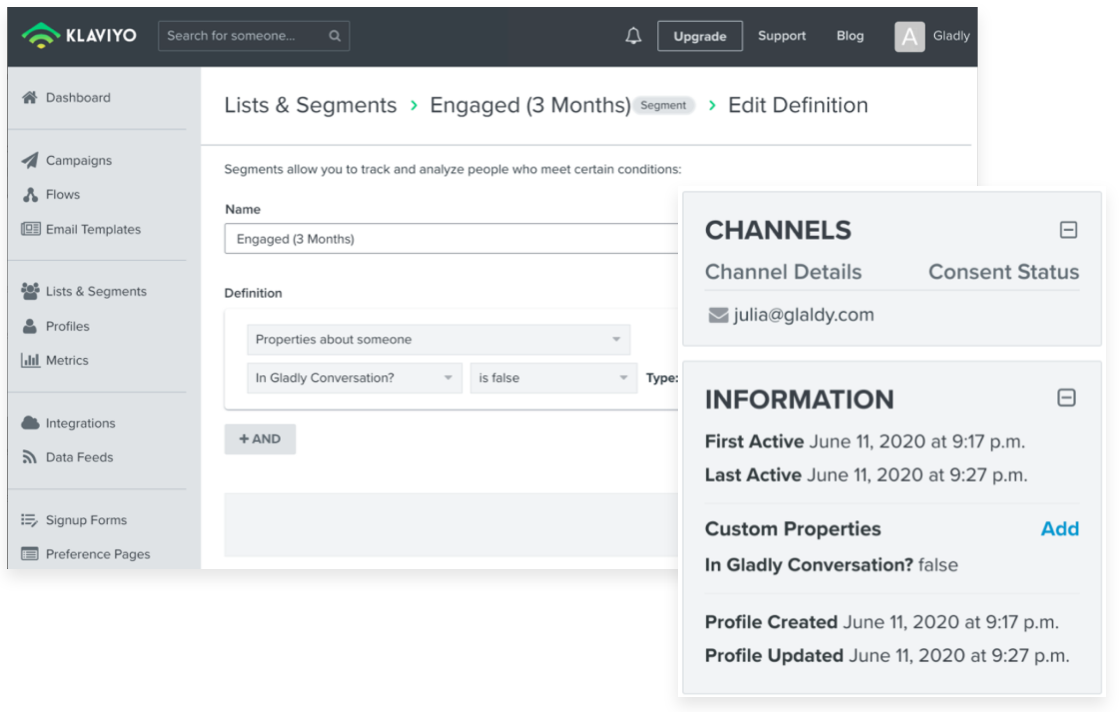Click the Last Active date line
1119x712 pixels.
pyautogui.click(x=866, y=475)
